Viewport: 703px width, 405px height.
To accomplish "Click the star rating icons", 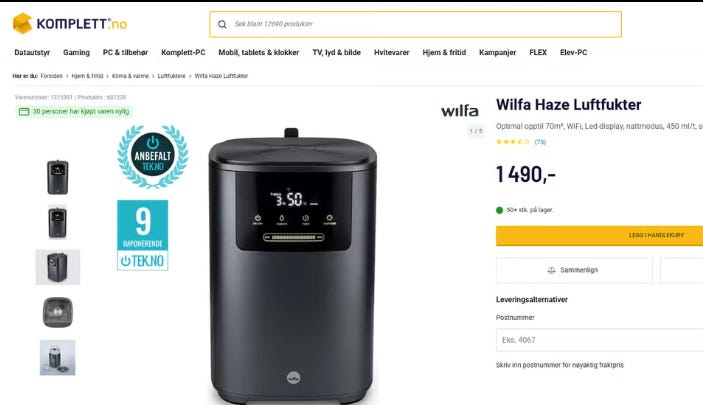I will tap(512, 142).
